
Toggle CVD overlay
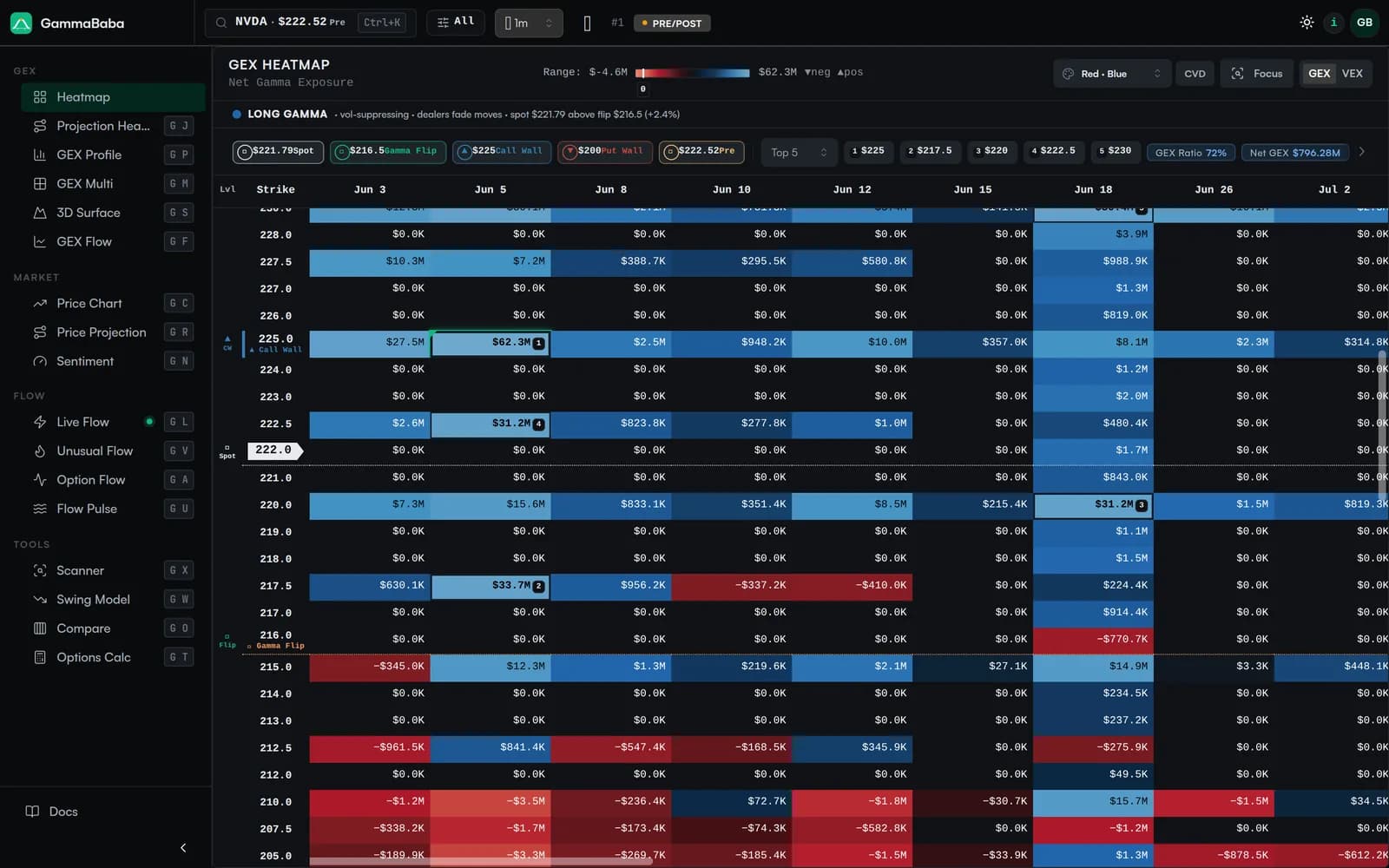pos(1195,74)
